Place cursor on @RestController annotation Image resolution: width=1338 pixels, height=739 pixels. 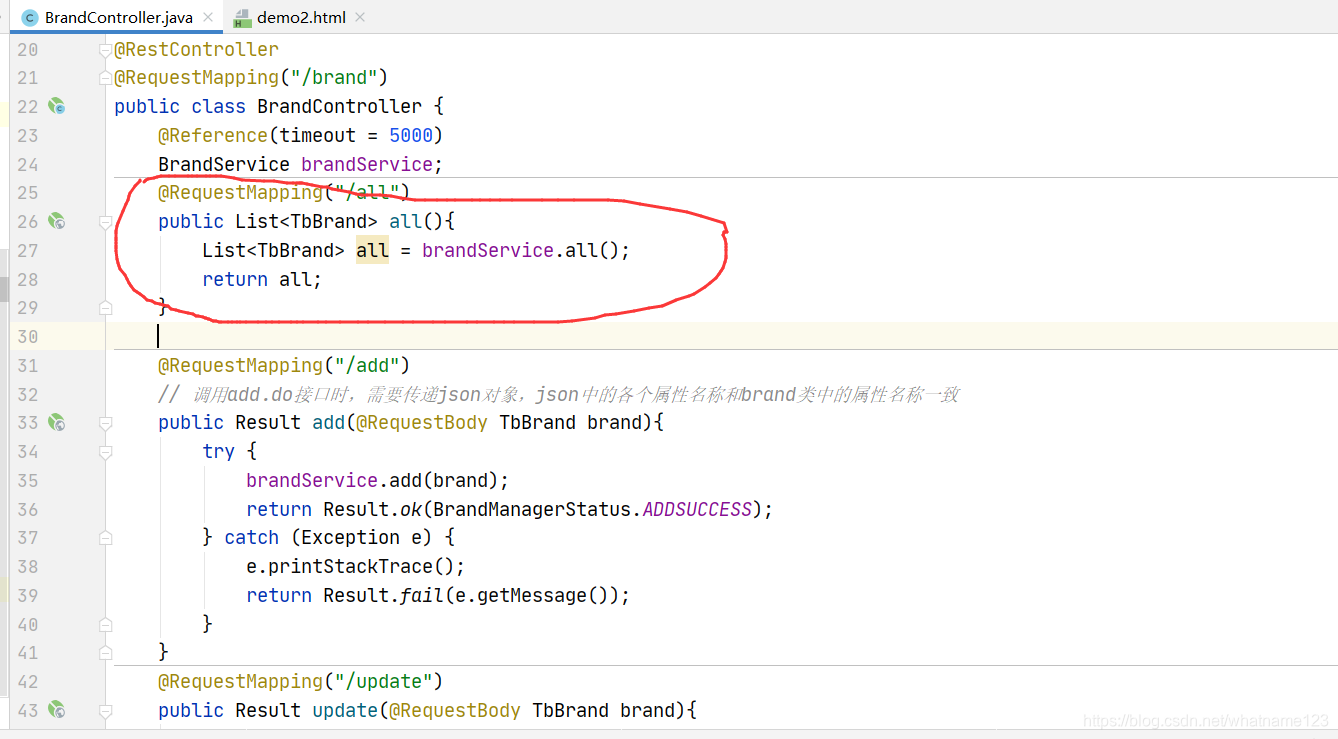pyautogui.click(x=196, y=49)
